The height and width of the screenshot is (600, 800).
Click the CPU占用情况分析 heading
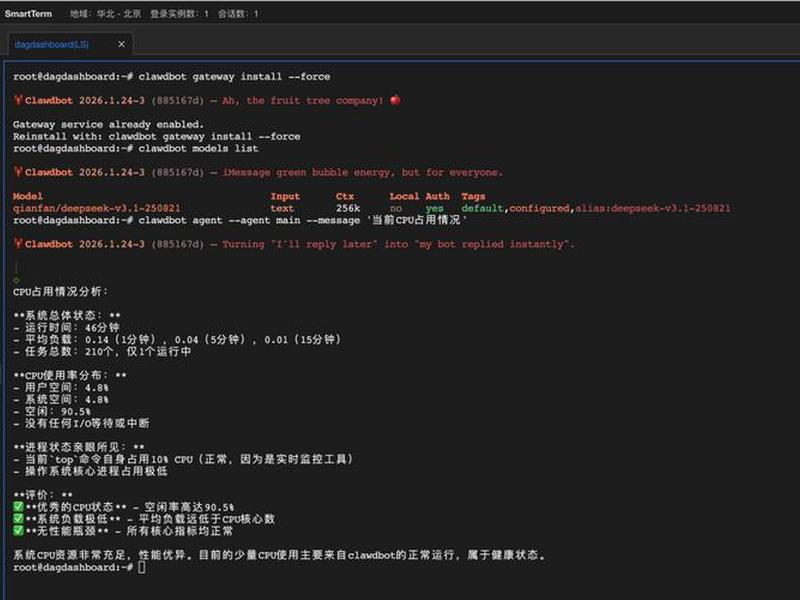point(60,292)
